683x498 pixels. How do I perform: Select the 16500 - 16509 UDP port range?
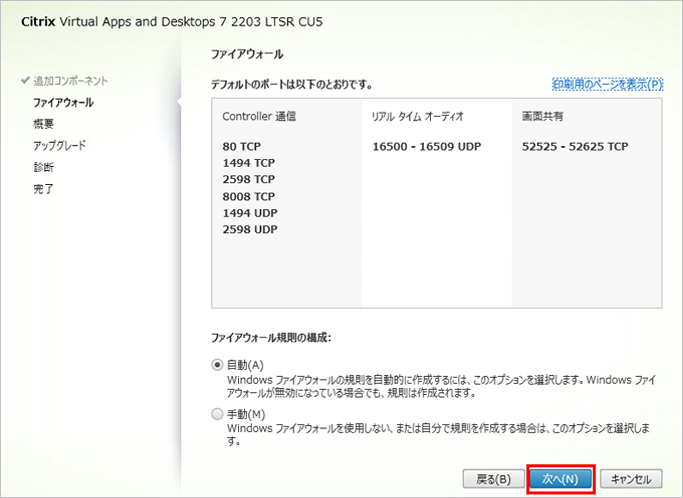coord(426,146)
